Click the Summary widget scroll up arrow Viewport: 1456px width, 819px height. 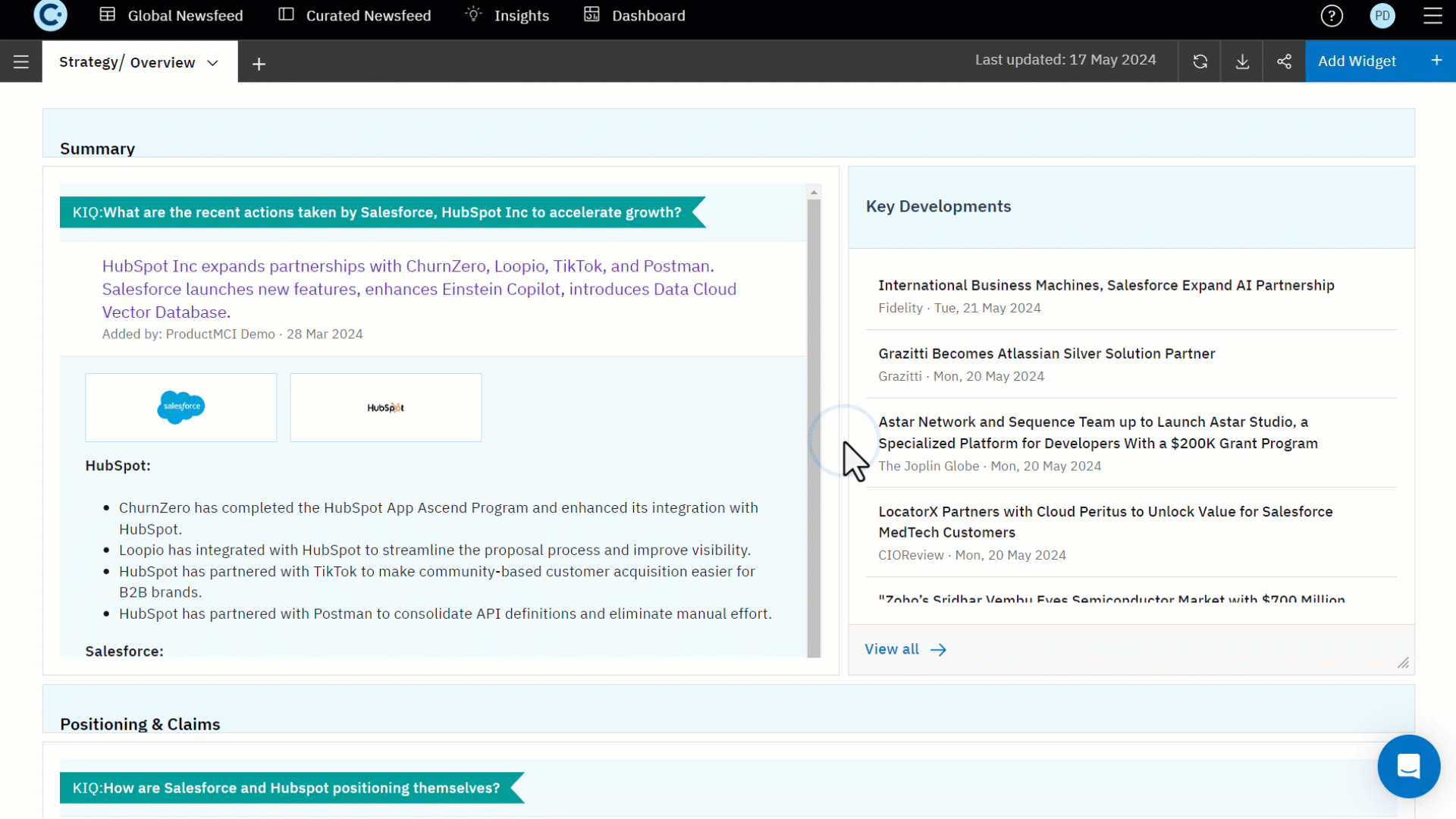[814, 193]
